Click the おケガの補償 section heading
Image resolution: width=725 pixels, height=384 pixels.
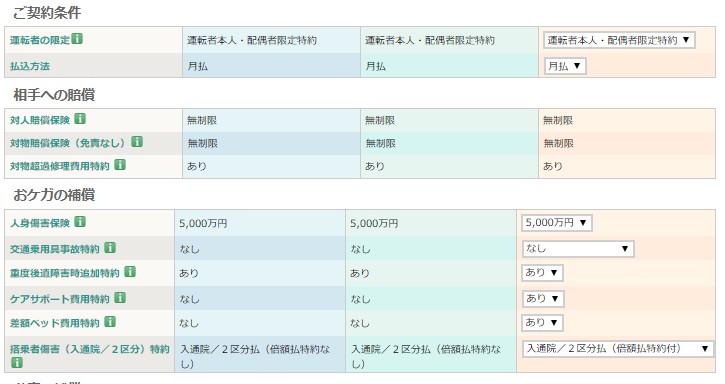[x=54, y=195]
